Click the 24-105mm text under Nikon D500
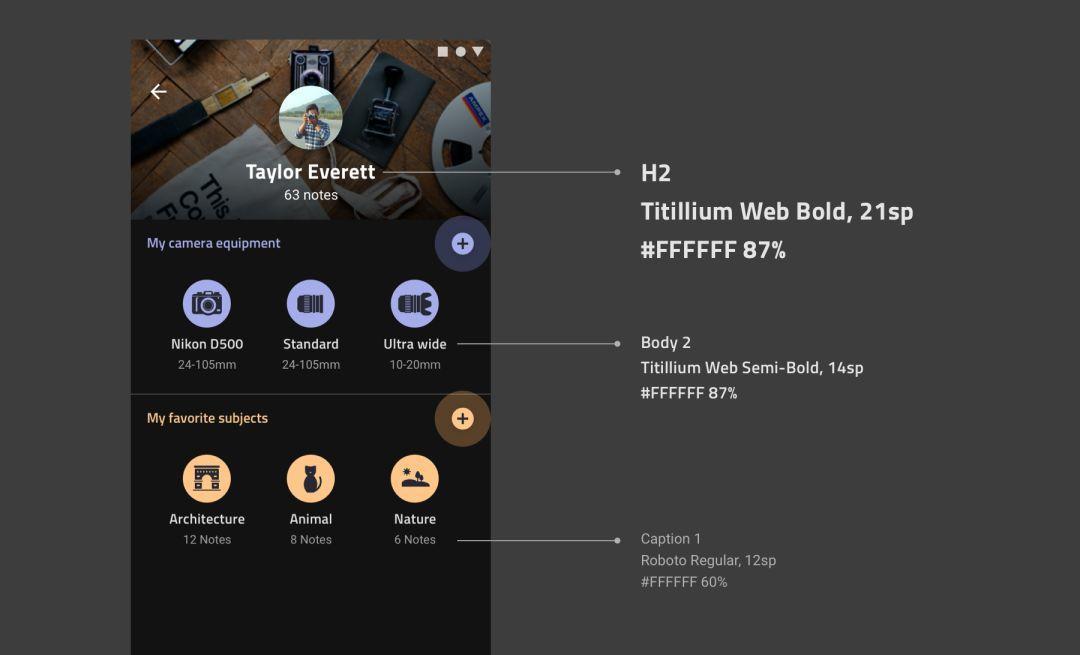Screen dimensions: 1080x655 click(207, 364)
